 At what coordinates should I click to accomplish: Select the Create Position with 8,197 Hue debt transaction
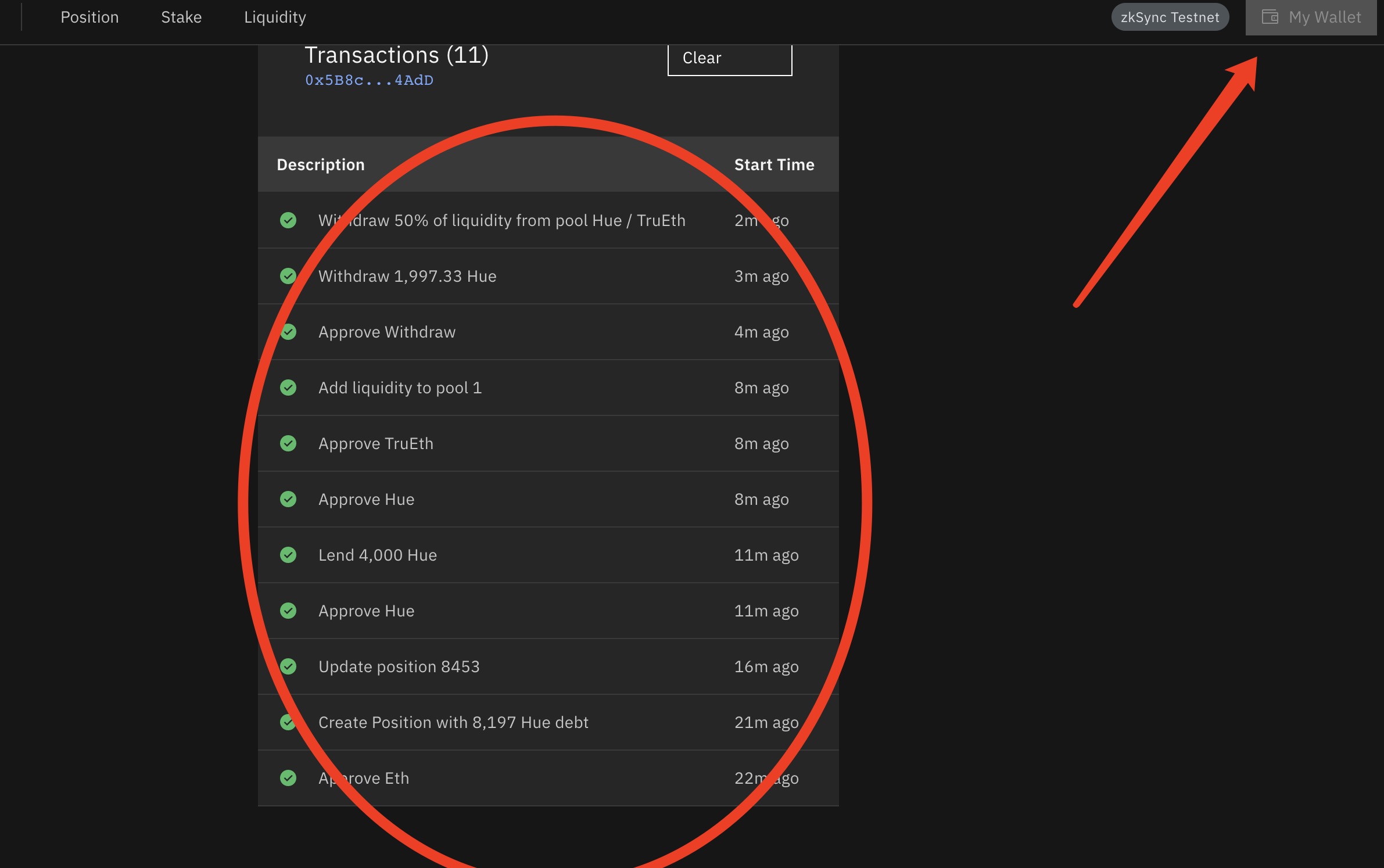(x=453, y=722)
